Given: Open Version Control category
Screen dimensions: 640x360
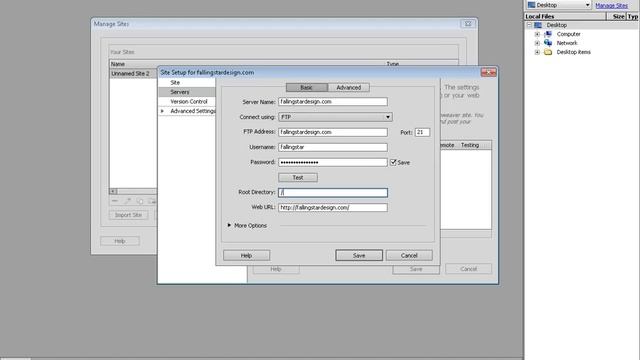Looking at the screenshot, I should pyautogui.click(x=189, y=101).
